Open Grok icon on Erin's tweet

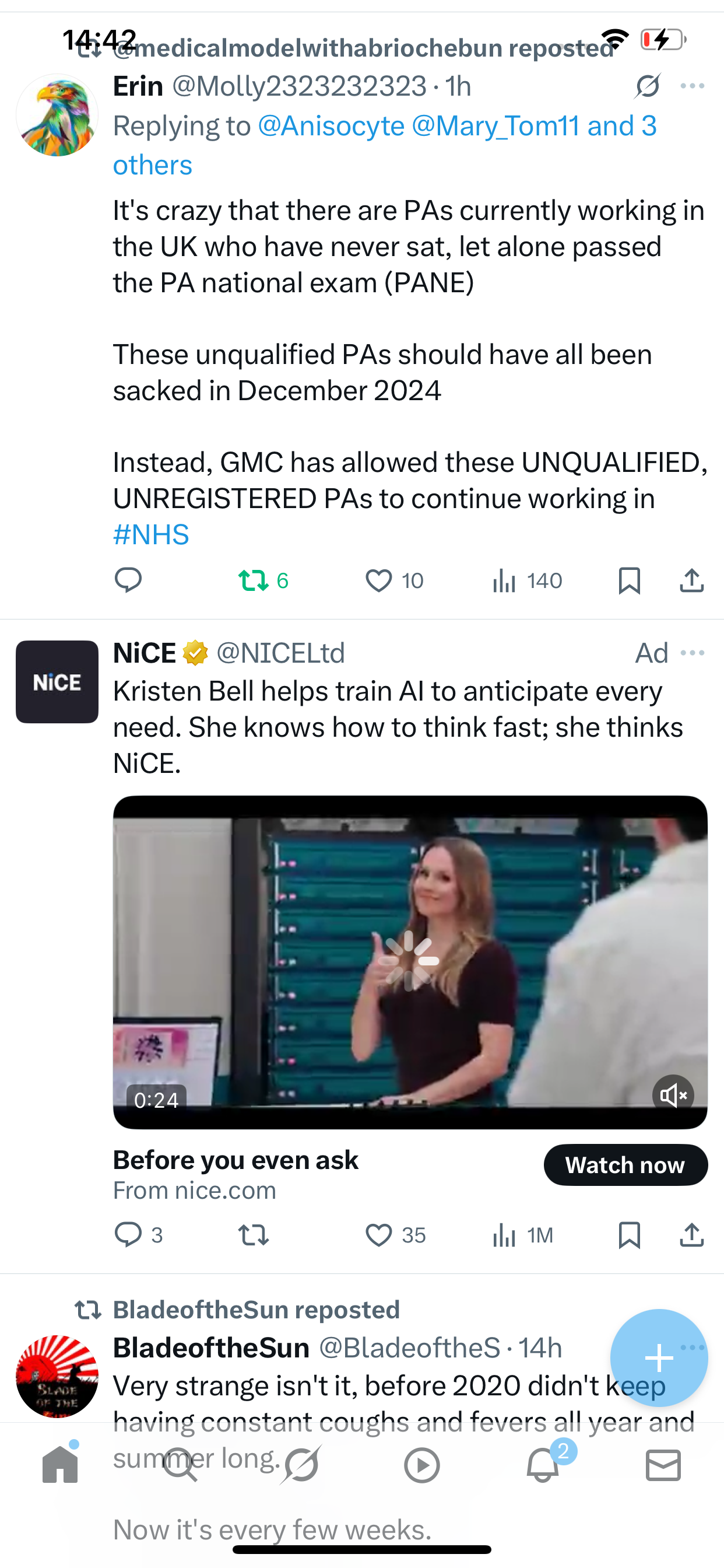pyautogui.click(x=646, y=86)
